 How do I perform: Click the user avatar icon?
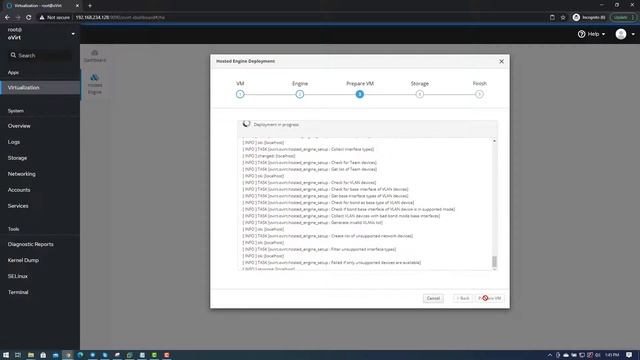[621, 34]
